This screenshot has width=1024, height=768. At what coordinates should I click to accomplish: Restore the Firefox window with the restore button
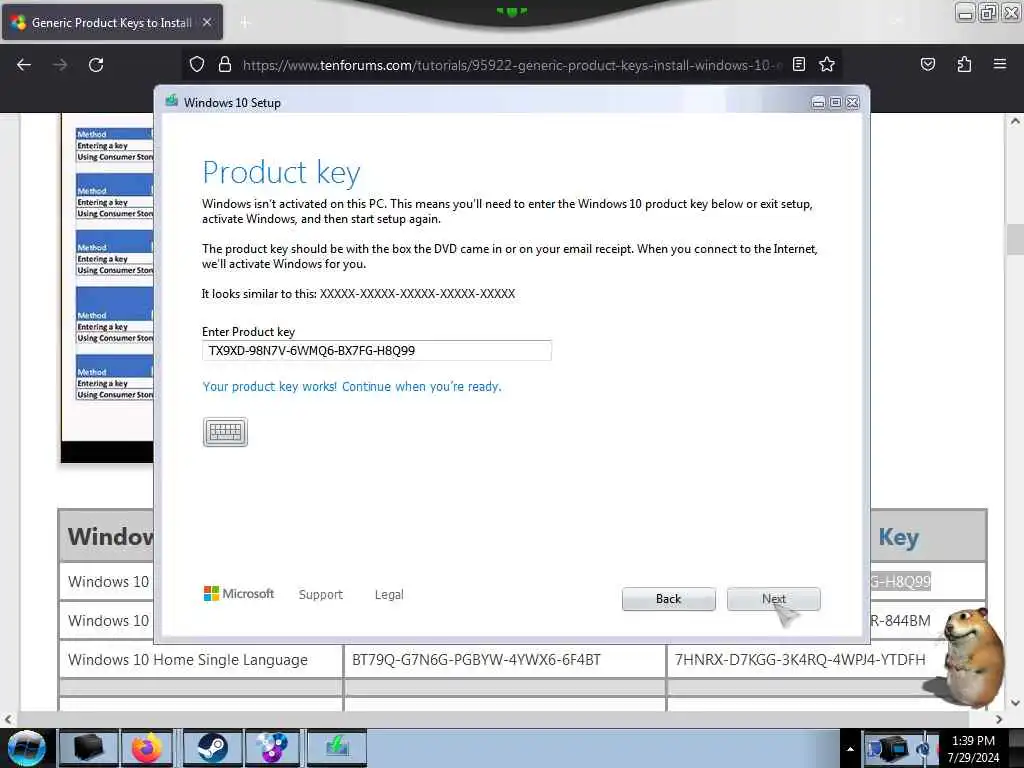click(988, 12)
